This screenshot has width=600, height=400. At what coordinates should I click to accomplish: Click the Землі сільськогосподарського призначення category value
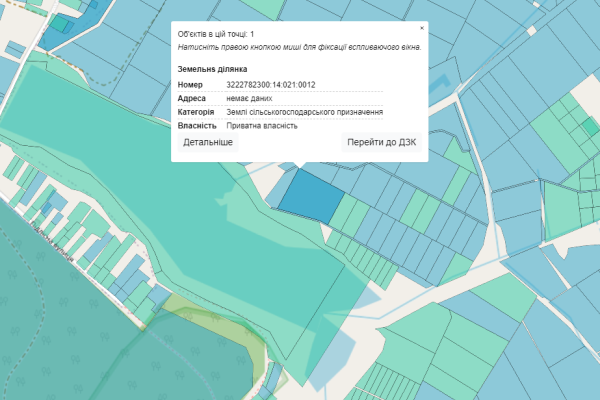(304, 113)
